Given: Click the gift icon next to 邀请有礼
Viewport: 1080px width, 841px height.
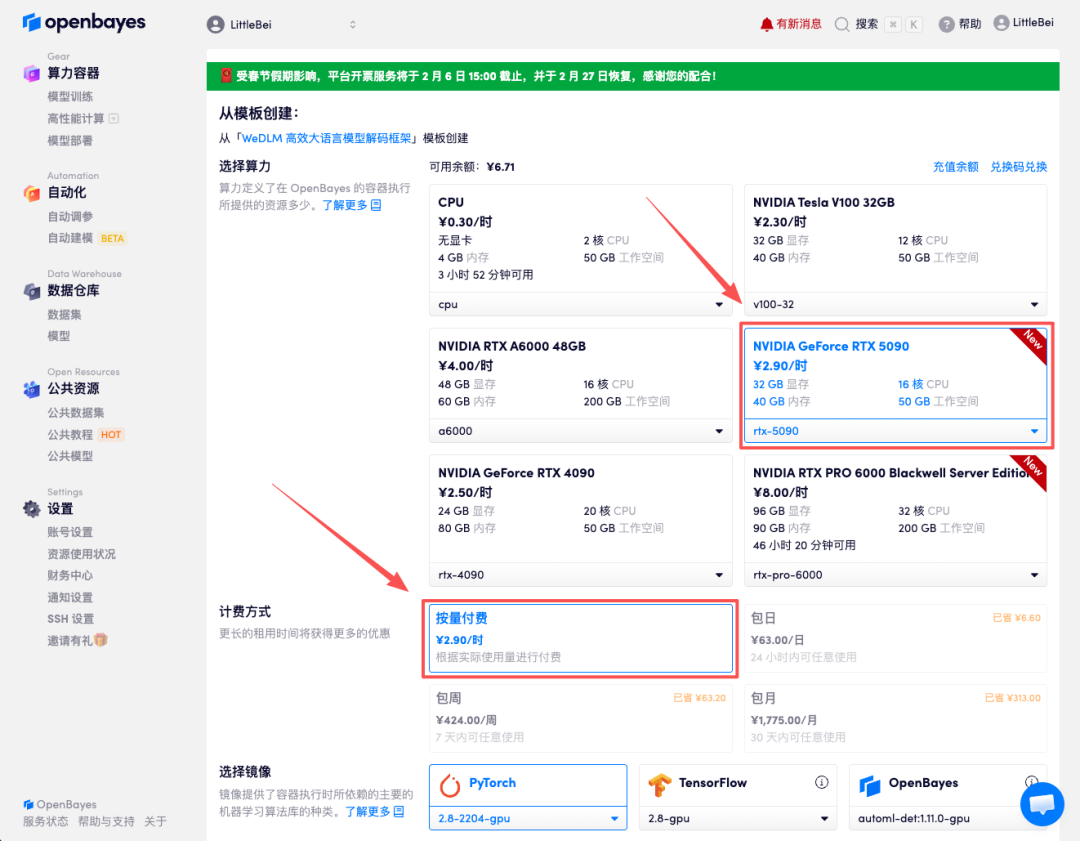Looking at the screenshot, I should [x=101, y=640].
